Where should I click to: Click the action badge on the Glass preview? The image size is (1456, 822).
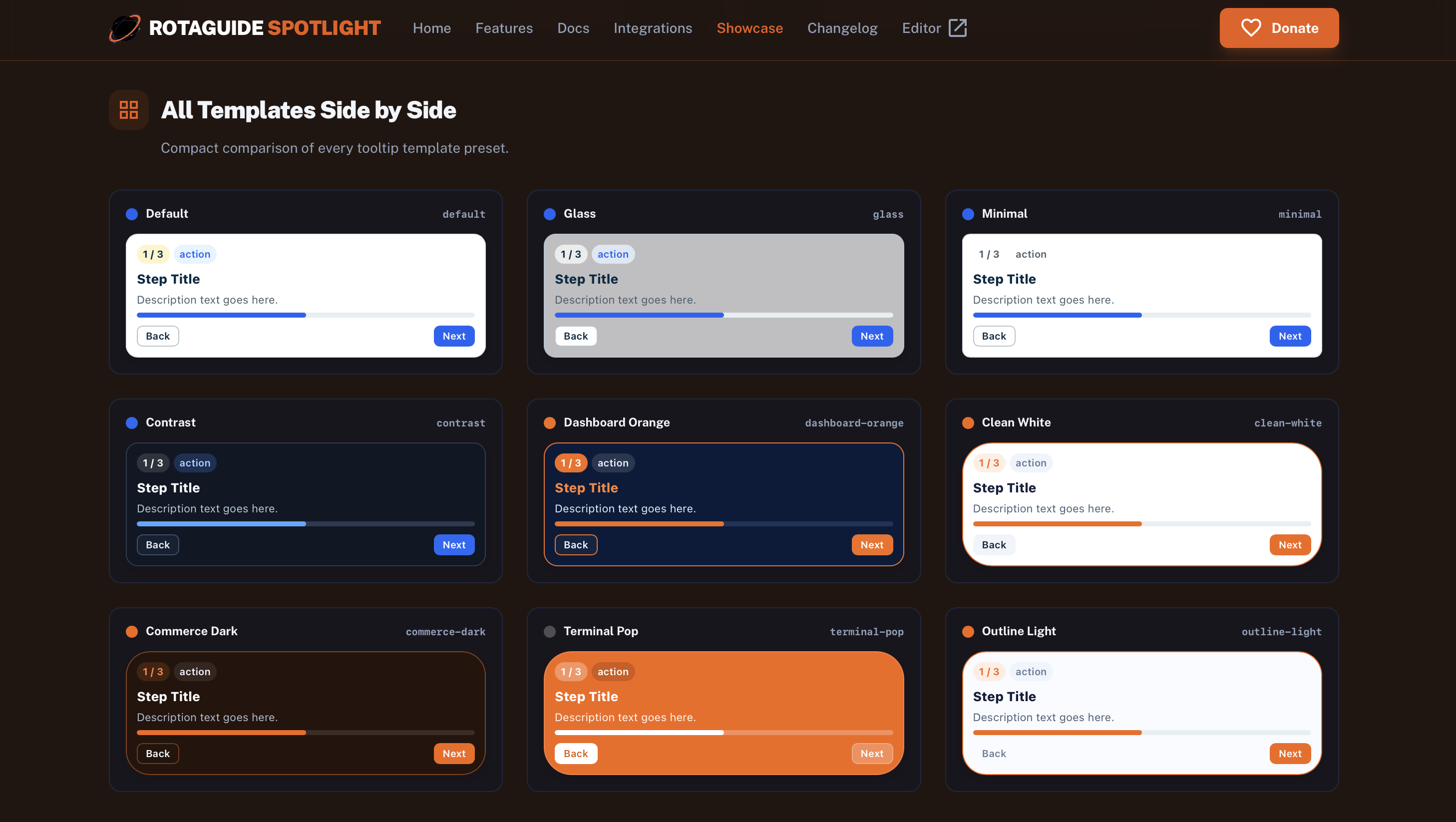(x=613, y=254)
